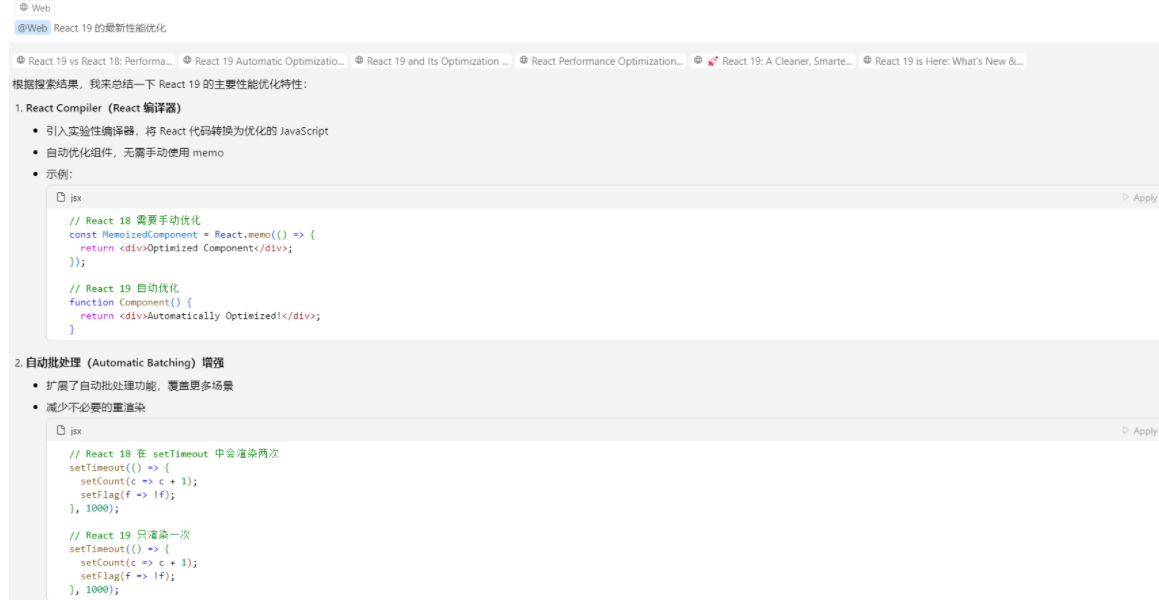Click bullet '引入实验性编译器' line
The width and height of the screenshot is (1159, 600).
click(187, 132)
